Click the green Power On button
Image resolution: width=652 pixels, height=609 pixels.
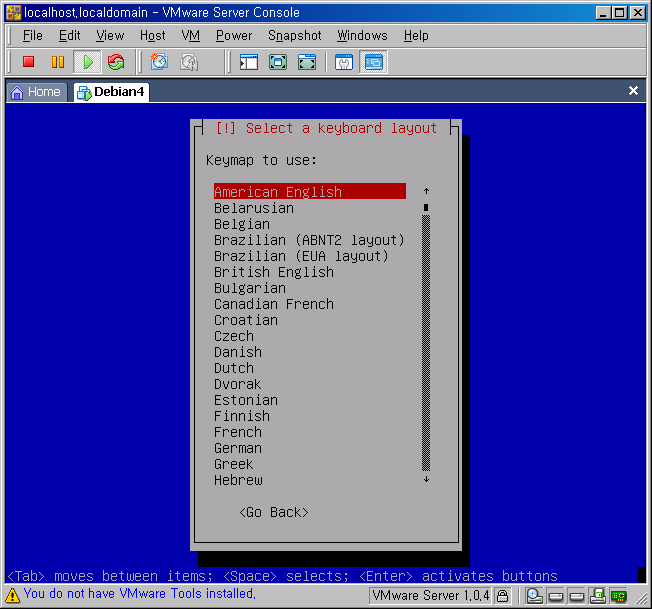pyautogui.click(x=87, y=62)
